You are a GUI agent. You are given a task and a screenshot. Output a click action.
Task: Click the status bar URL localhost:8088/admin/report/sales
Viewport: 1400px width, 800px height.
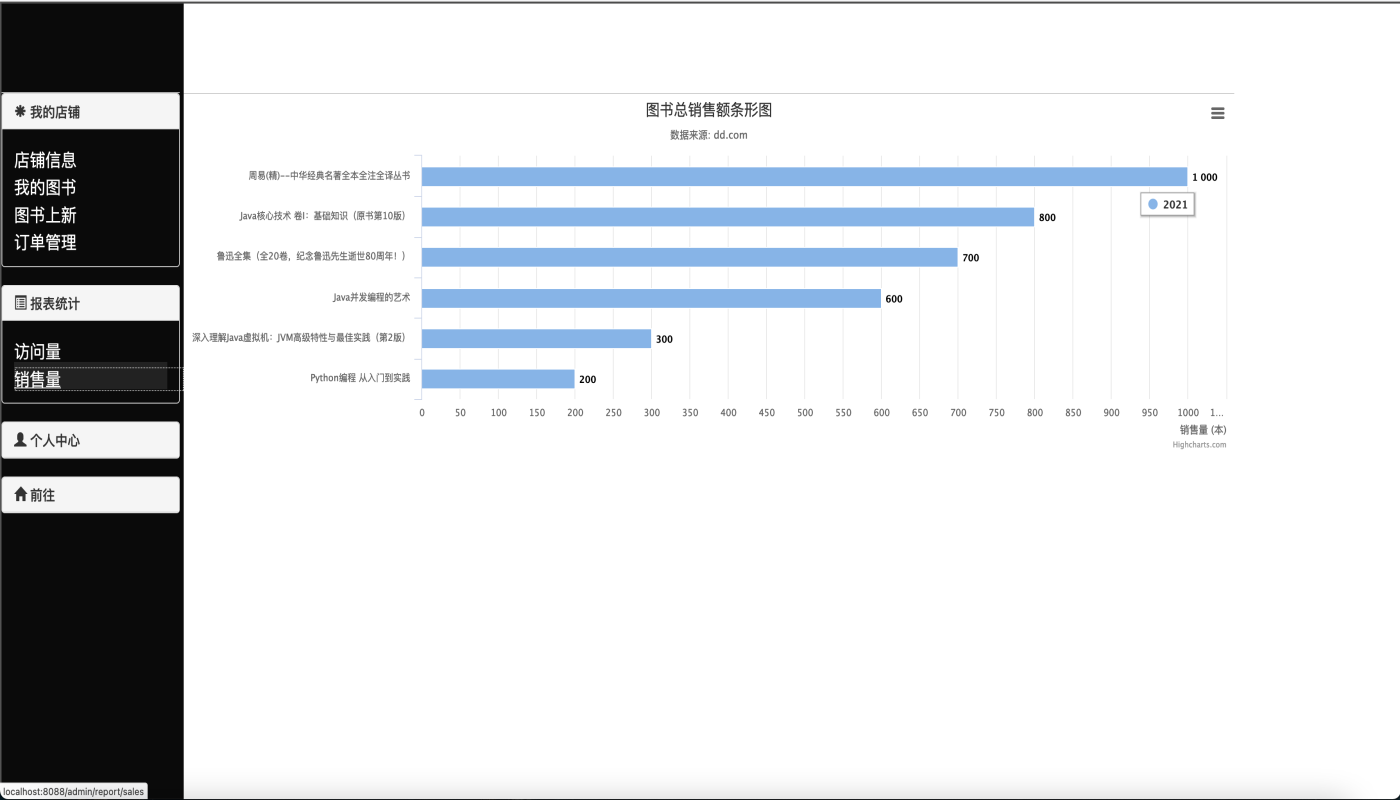(74, 791)
